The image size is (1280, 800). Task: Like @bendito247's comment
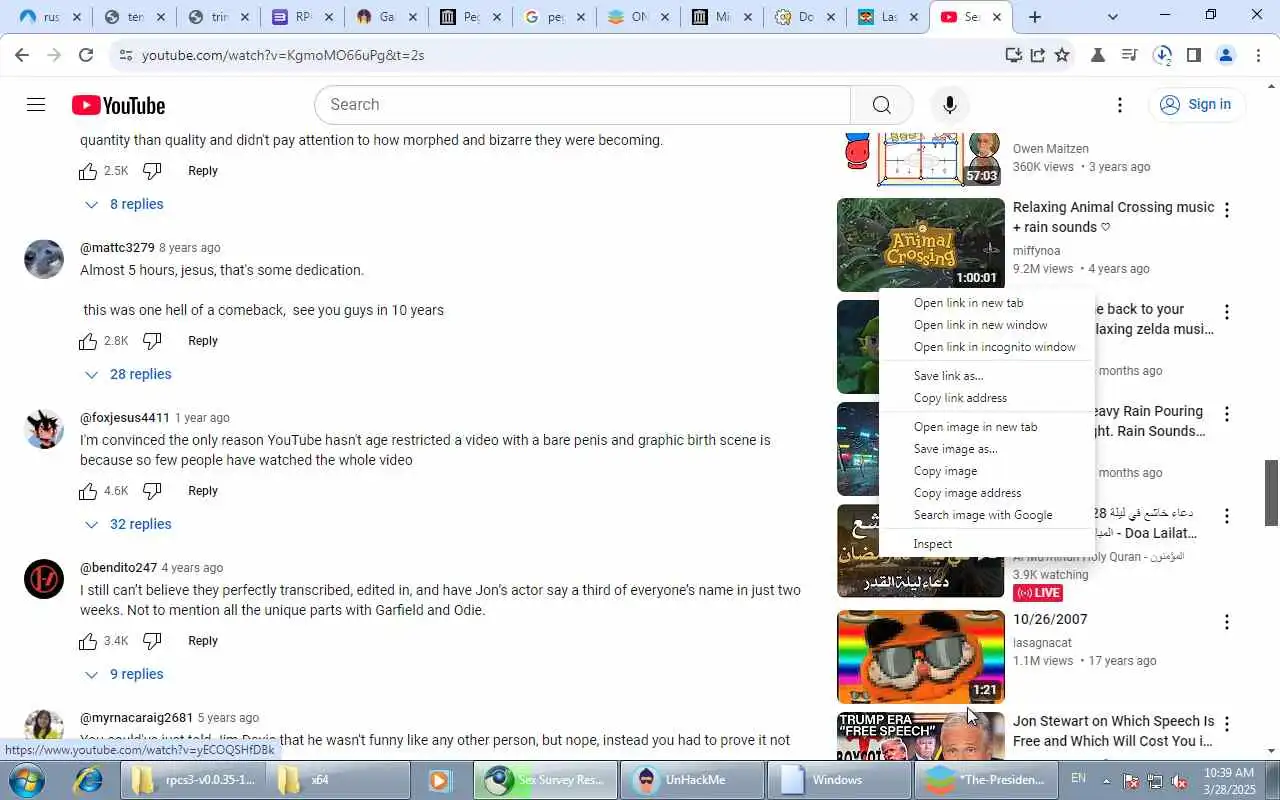[x=88, y=641]
